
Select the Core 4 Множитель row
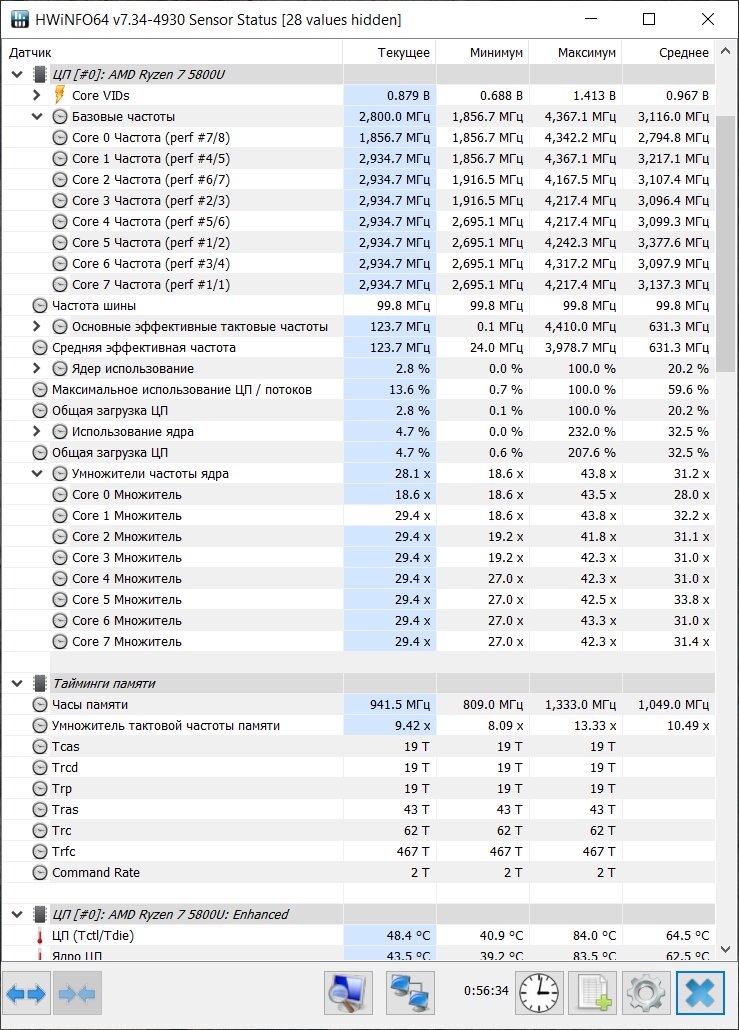coord(358,579)
